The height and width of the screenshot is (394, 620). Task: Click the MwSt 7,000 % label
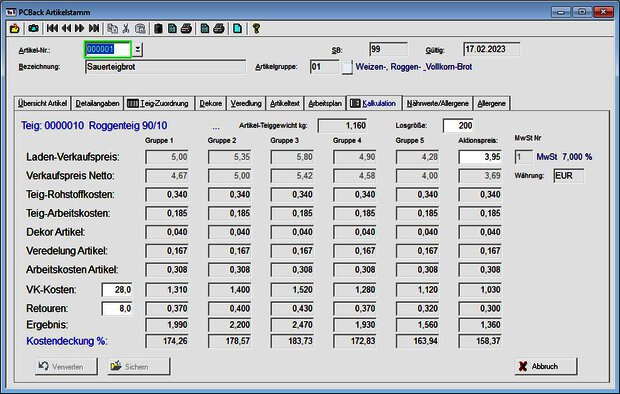coord(564,157)
